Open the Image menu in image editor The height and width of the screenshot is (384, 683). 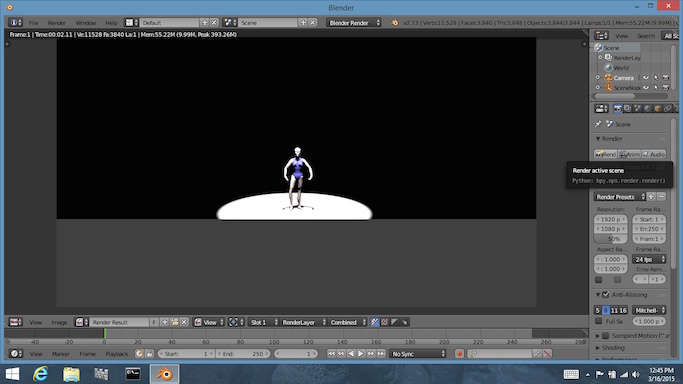59,322
